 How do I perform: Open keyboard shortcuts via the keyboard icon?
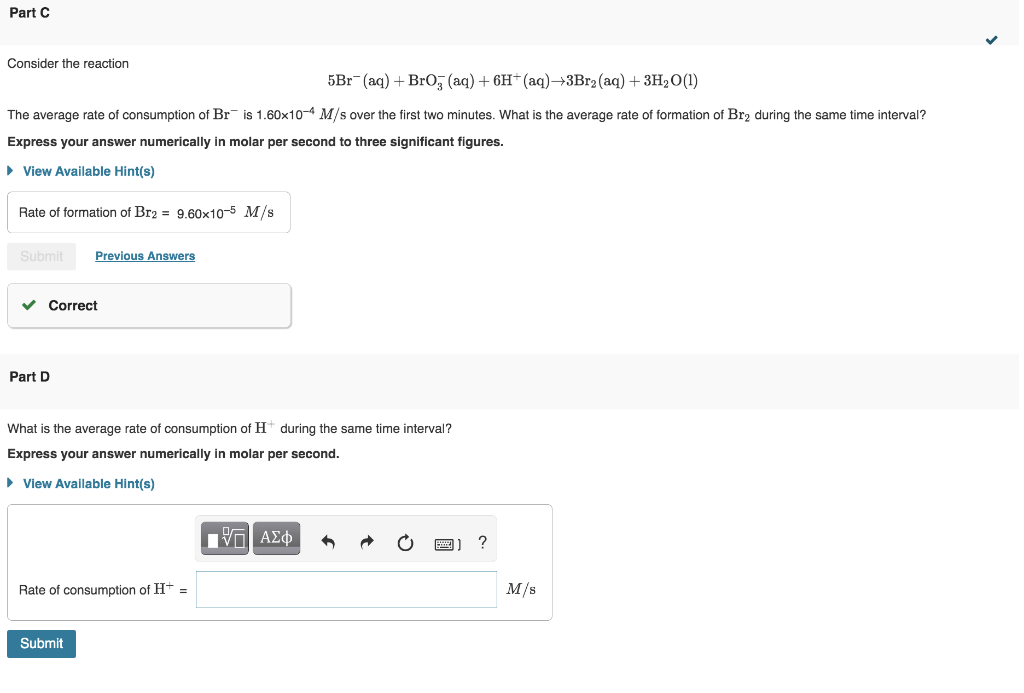click(445, 542)
